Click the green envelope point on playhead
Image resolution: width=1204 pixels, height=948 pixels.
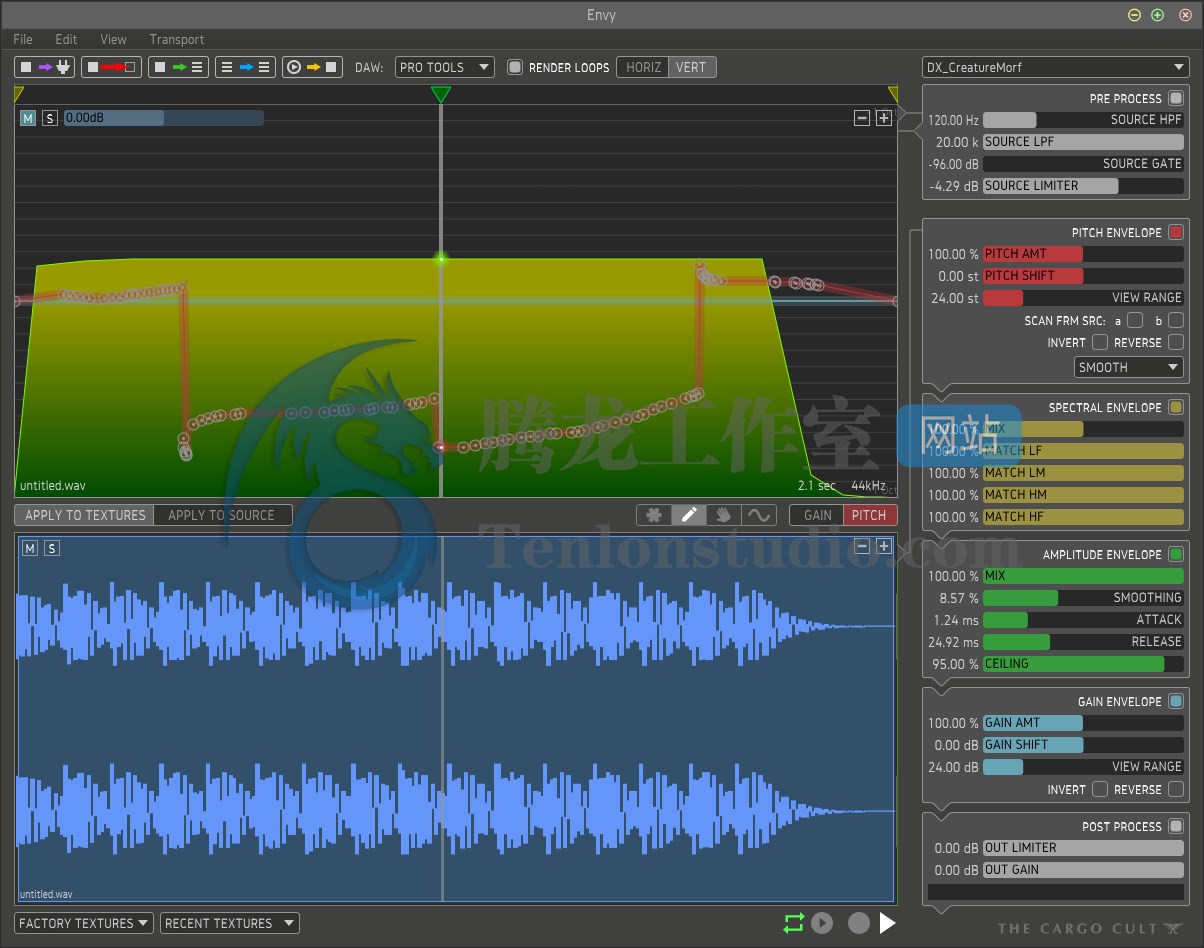click(x=441, y=259)
